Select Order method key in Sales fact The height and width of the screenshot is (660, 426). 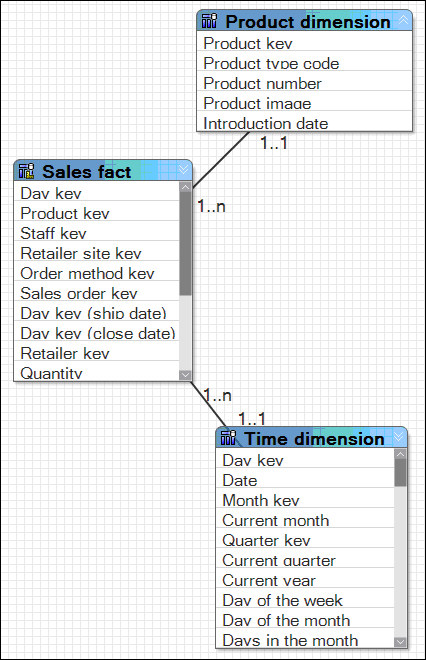97,273
